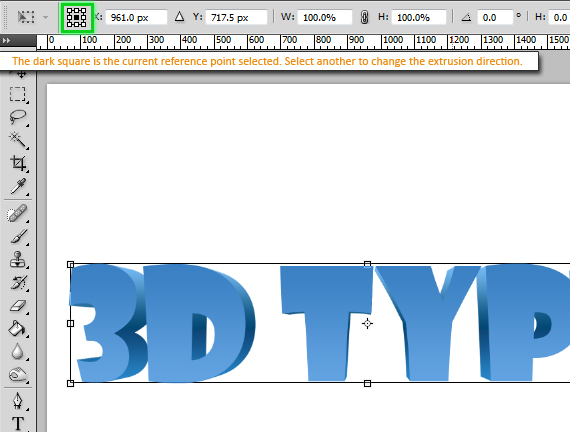Pick the Eyedropper tool

[18, 186]
